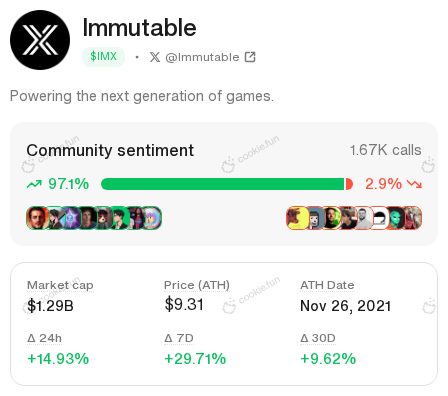Click the Δ 24h change label

pos(44,338)
